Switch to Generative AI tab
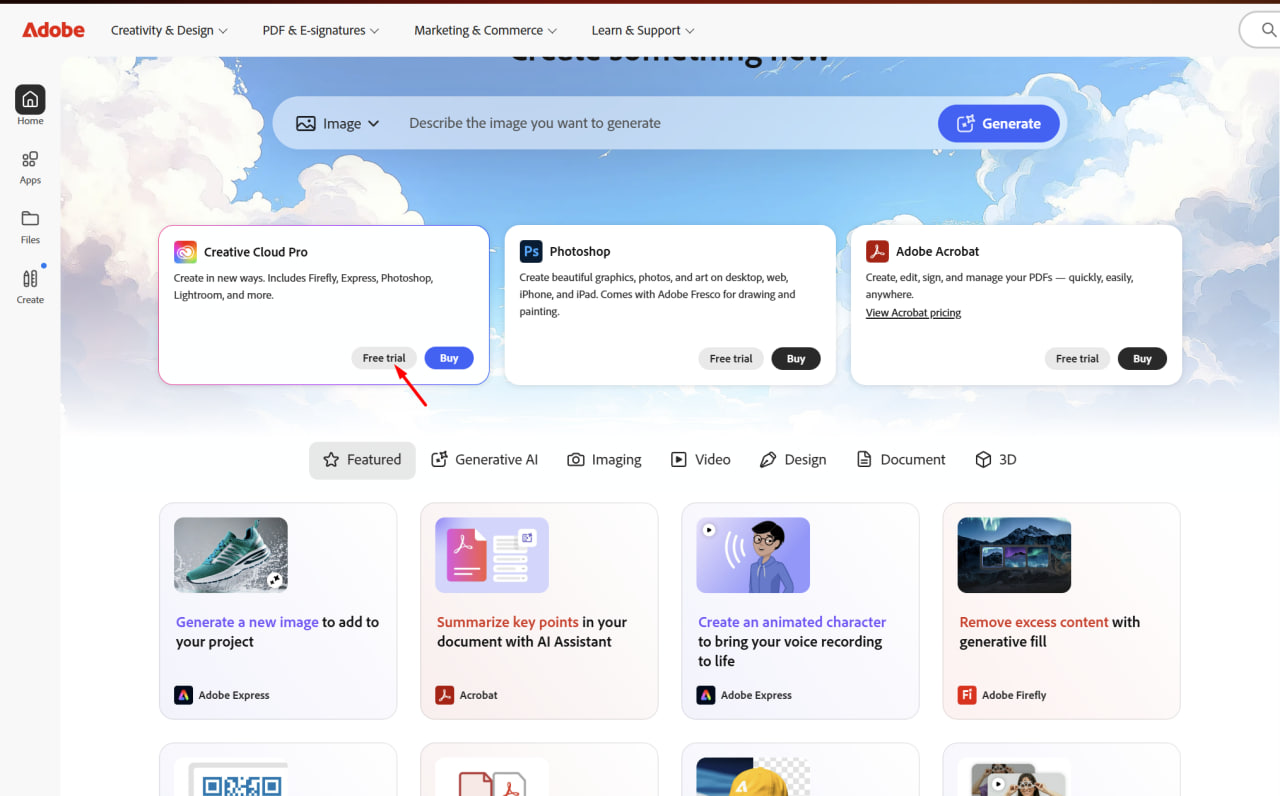Screen dimensions: 1280x796 click(484, 460)
